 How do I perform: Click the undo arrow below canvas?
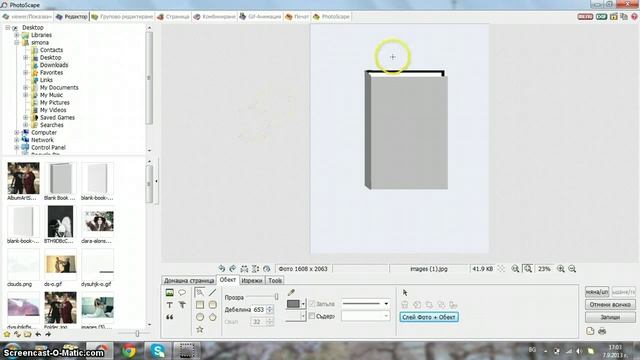click(222, 269)
